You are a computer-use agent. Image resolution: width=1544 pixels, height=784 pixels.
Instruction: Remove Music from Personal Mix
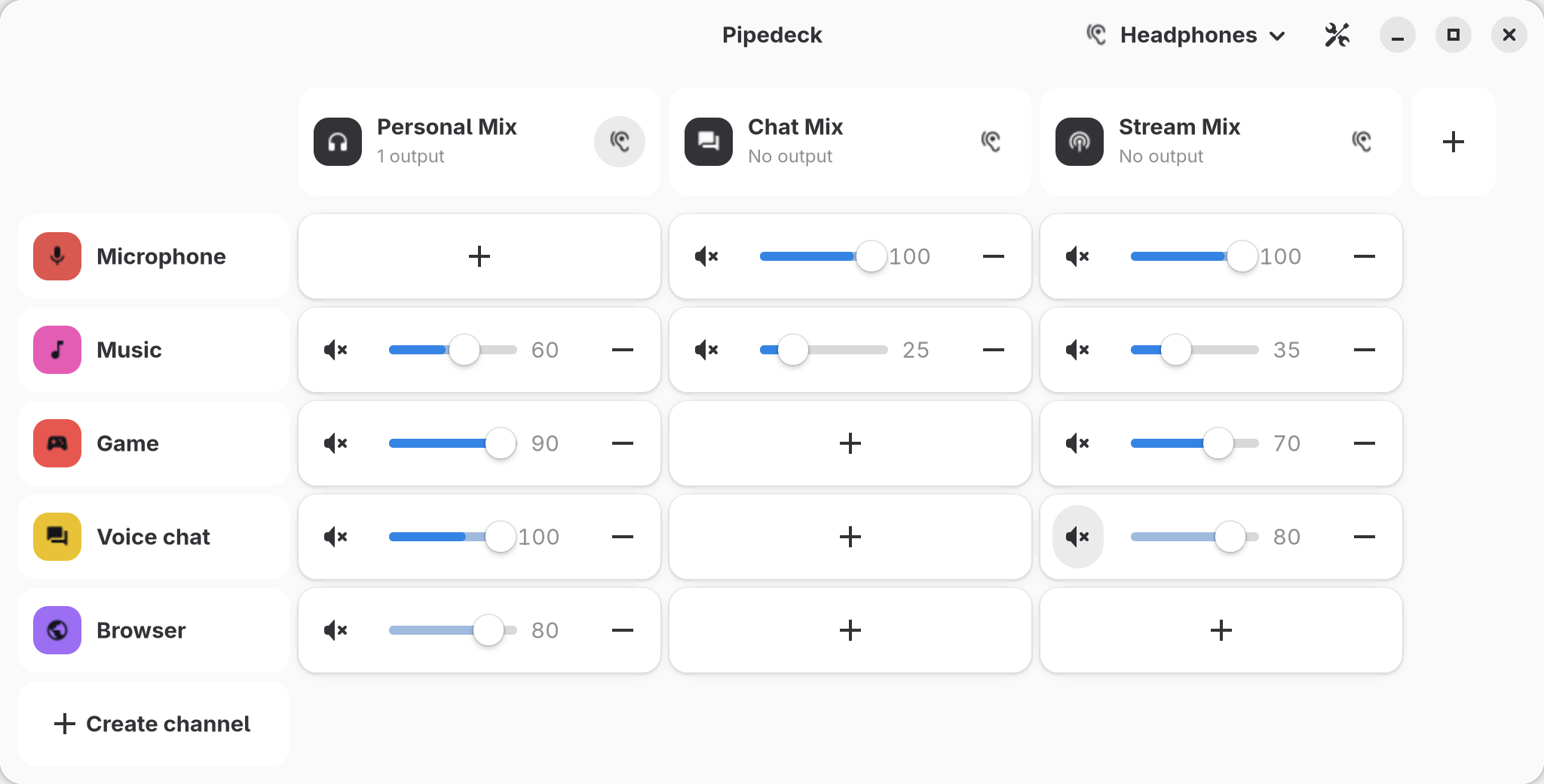coord(623,350)
